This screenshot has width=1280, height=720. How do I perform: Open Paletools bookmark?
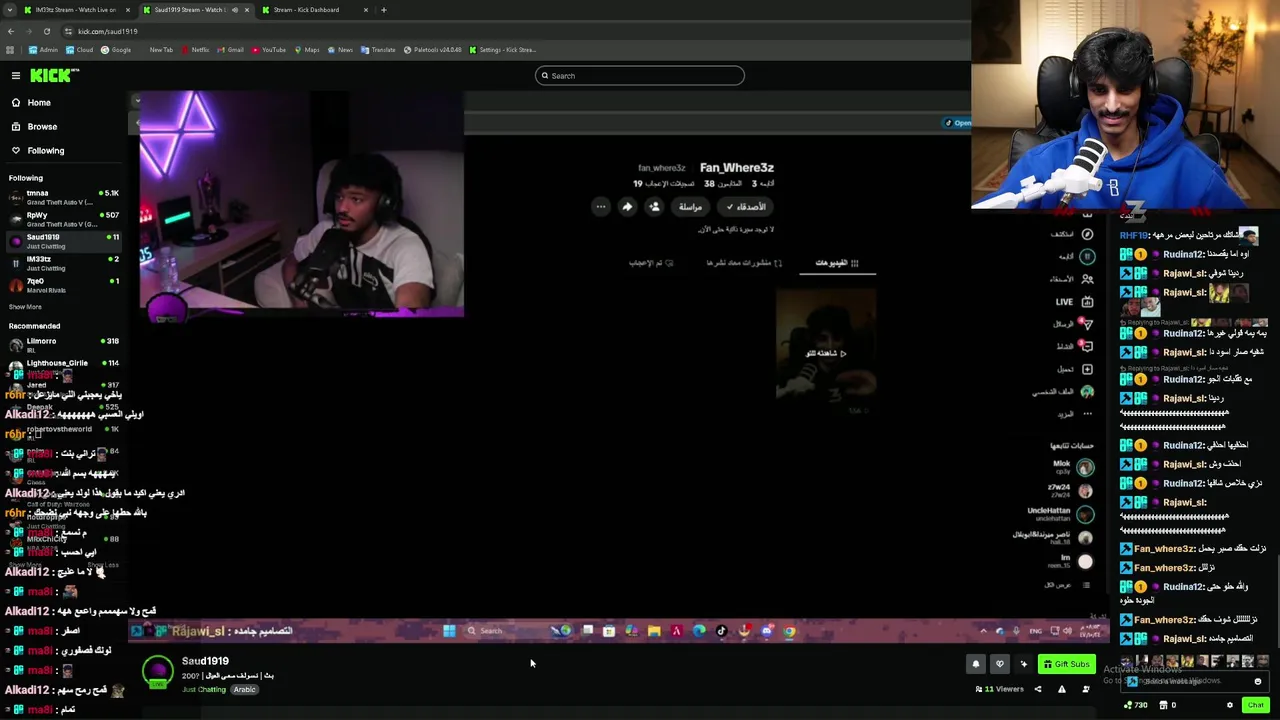pyautogui.click(x=433, y=50)
